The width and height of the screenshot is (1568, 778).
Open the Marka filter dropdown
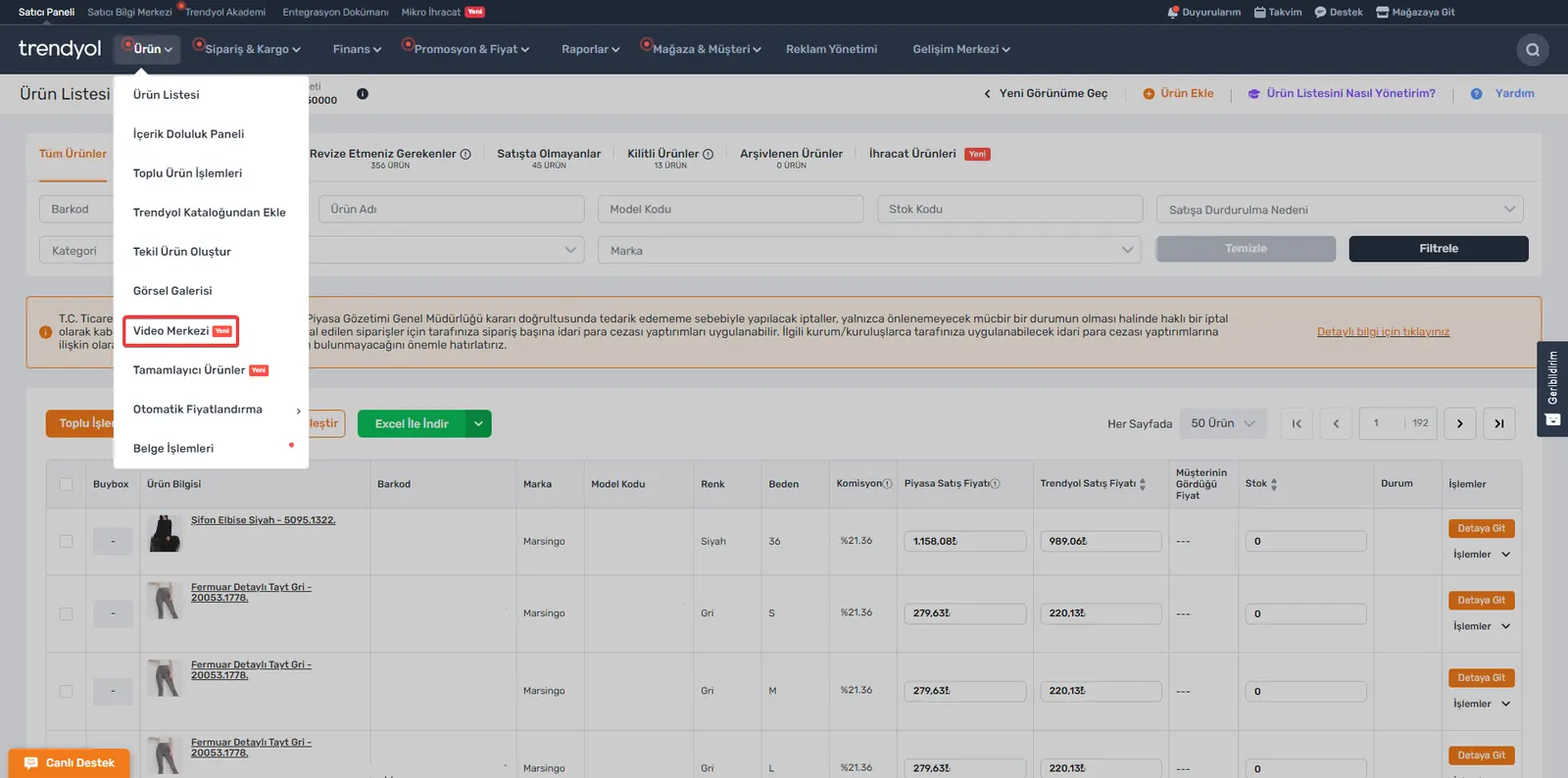[x=869, y=250]
